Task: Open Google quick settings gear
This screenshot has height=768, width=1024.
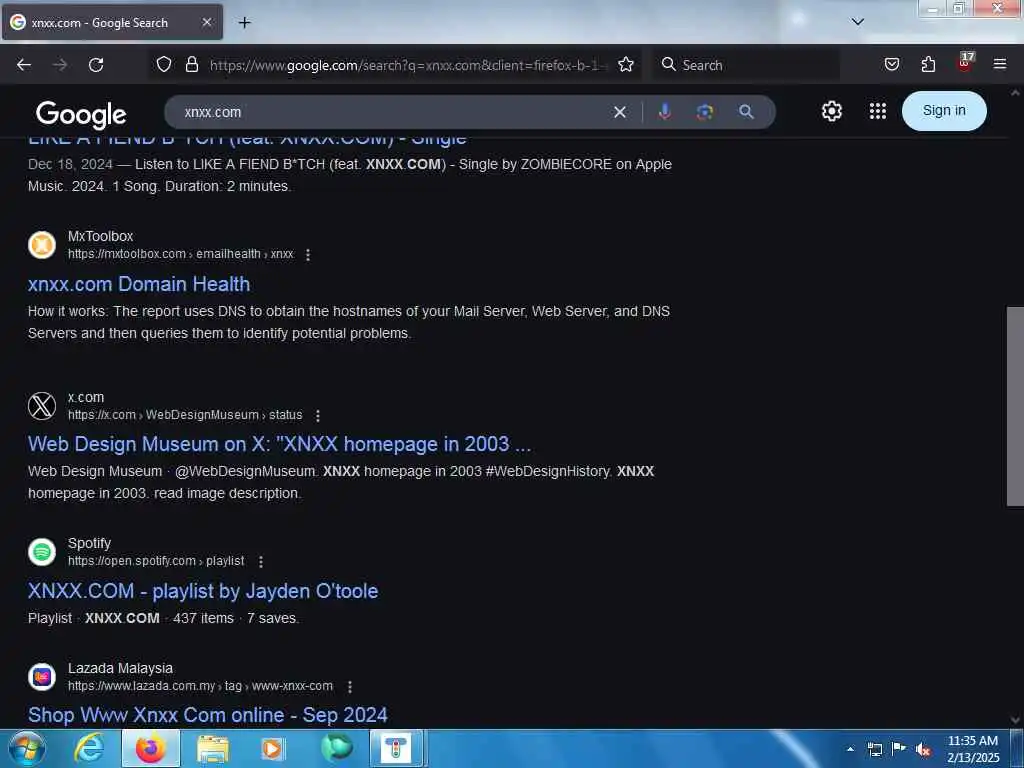Action: (x=831, y=111)
